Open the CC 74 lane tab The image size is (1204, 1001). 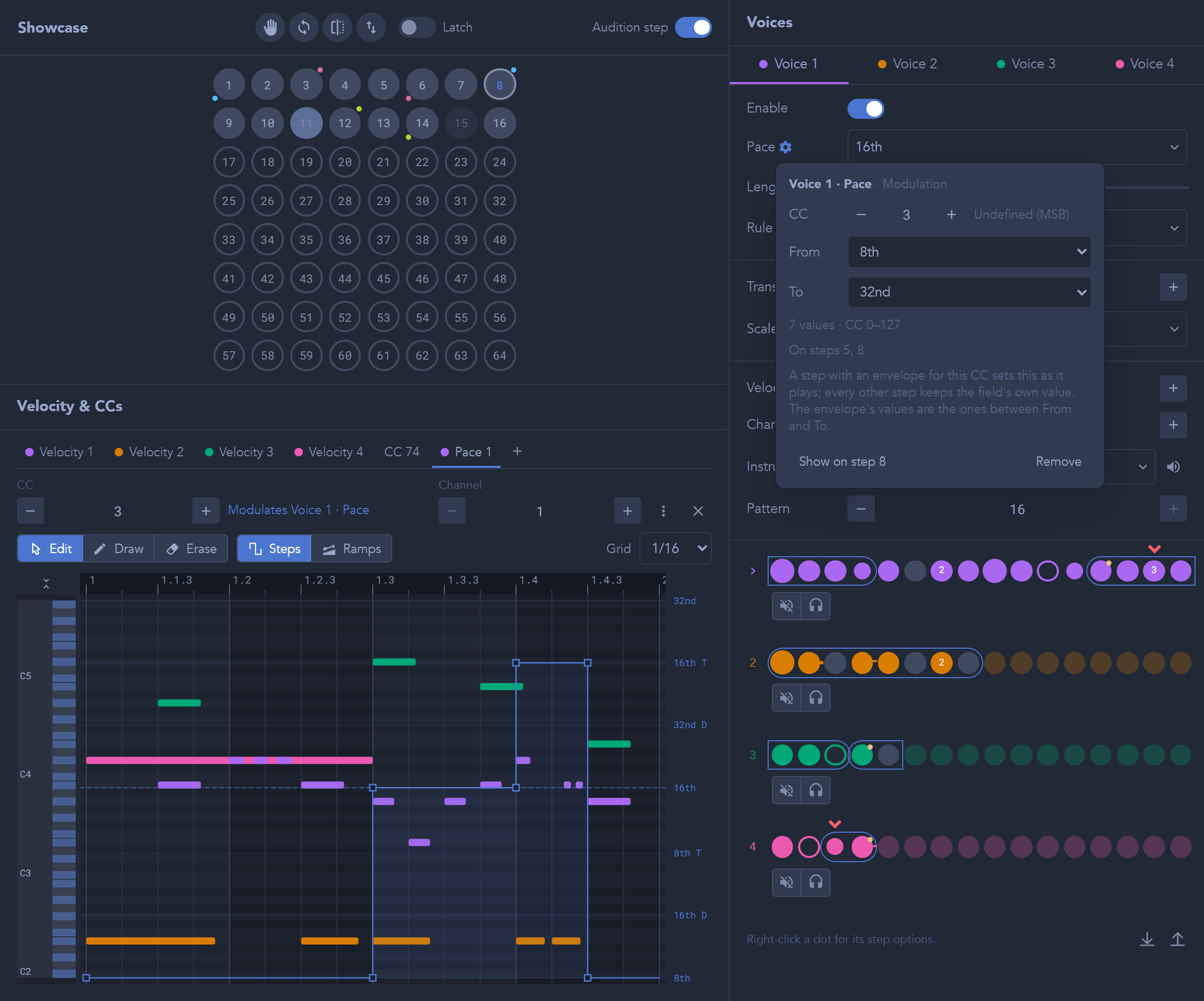point(401,452)
